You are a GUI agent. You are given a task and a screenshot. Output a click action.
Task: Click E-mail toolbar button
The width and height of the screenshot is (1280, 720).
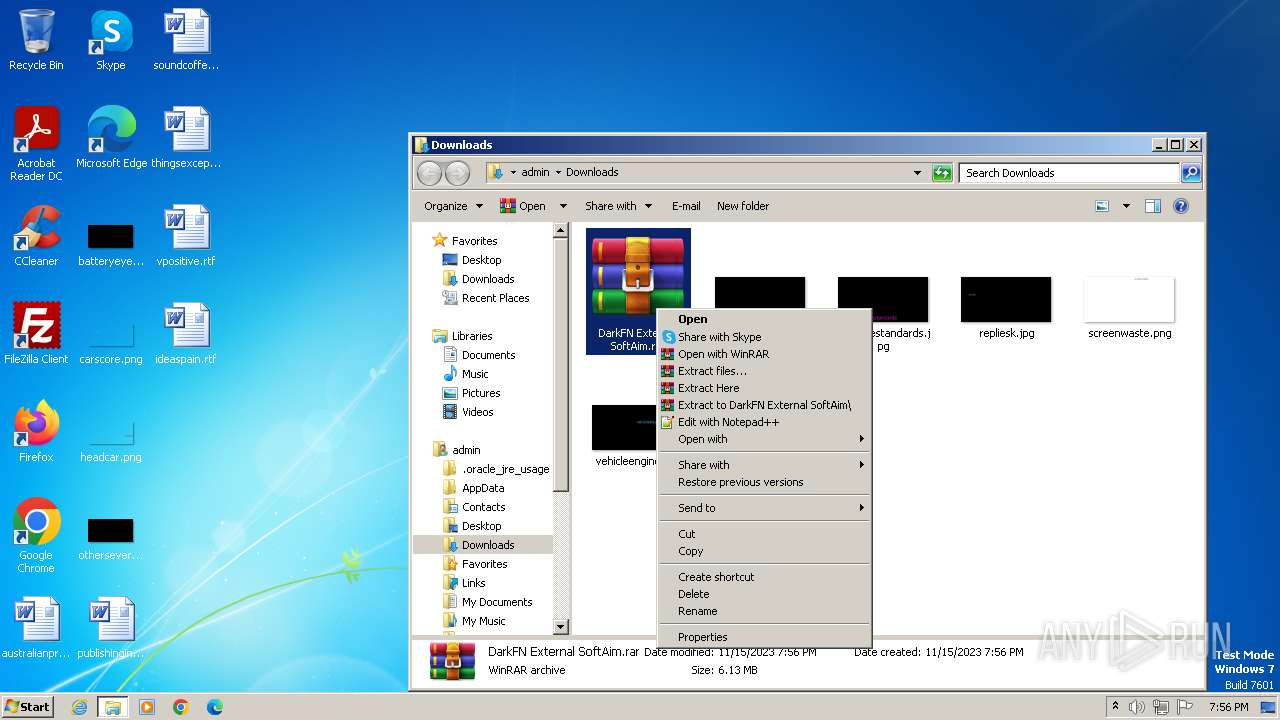coord(686,206)
